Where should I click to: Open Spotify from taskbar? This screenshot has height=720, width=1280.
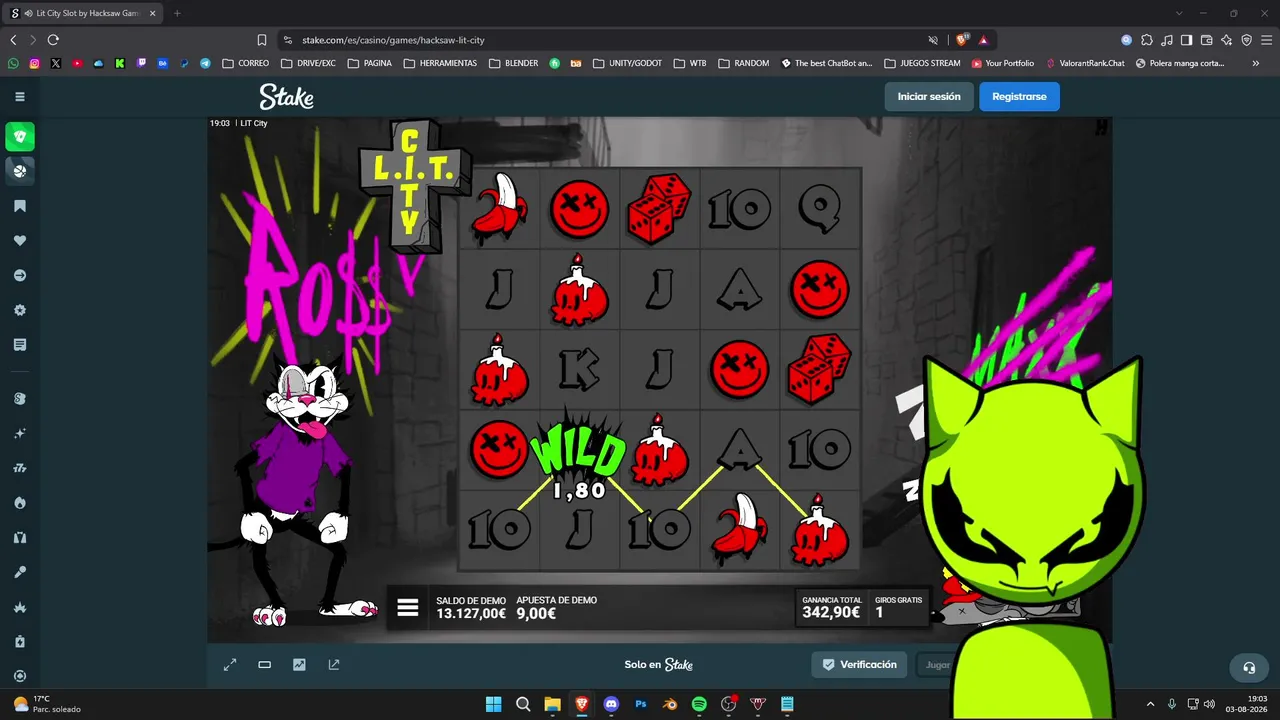[x=699, y=704]
